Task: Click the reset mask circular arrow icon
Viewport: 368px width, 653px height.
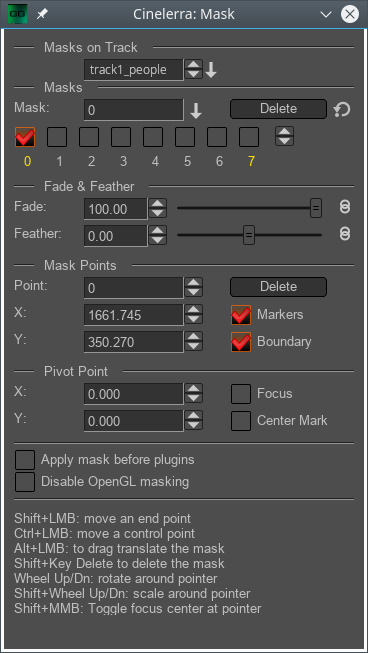Action: tap(342, 110)
